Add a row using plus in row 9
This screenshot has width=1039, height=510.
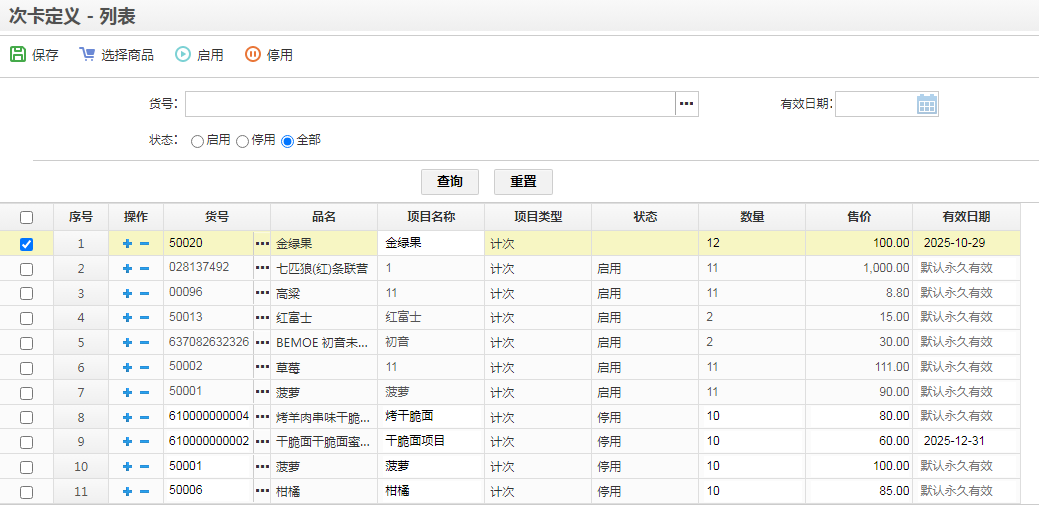(x=127, y=442)
